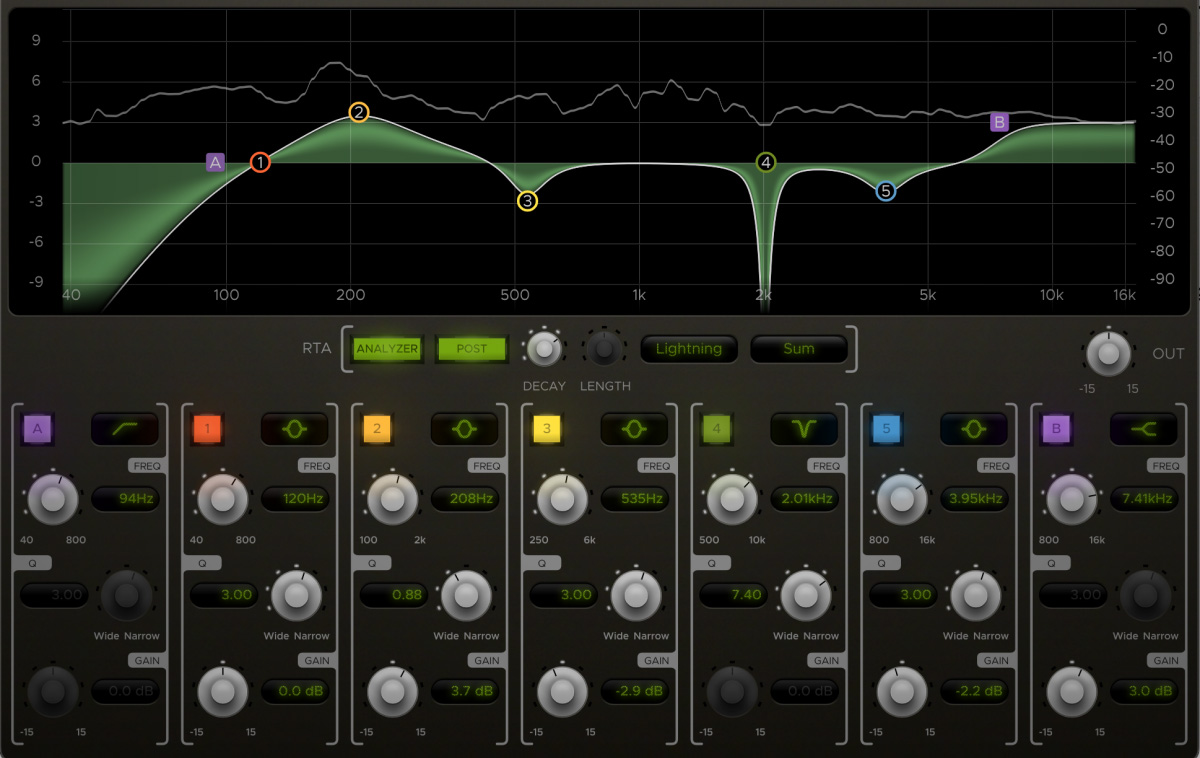1200x758 pixels.
Task: Click the OUT gain knob
Action: coord(1108,353)
